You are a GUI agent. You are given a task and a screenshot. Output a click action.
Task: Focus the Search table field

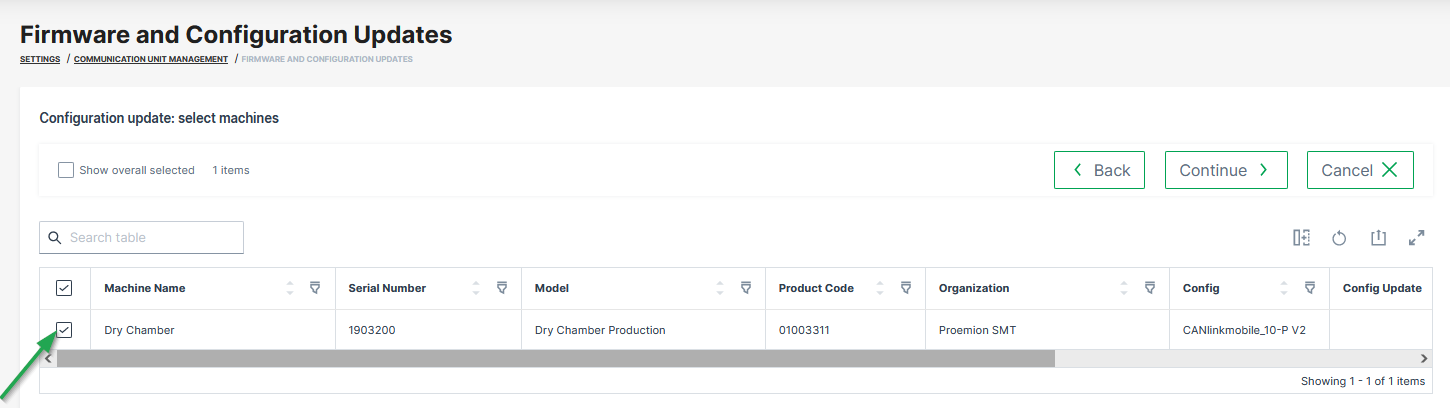coord(150,238)
